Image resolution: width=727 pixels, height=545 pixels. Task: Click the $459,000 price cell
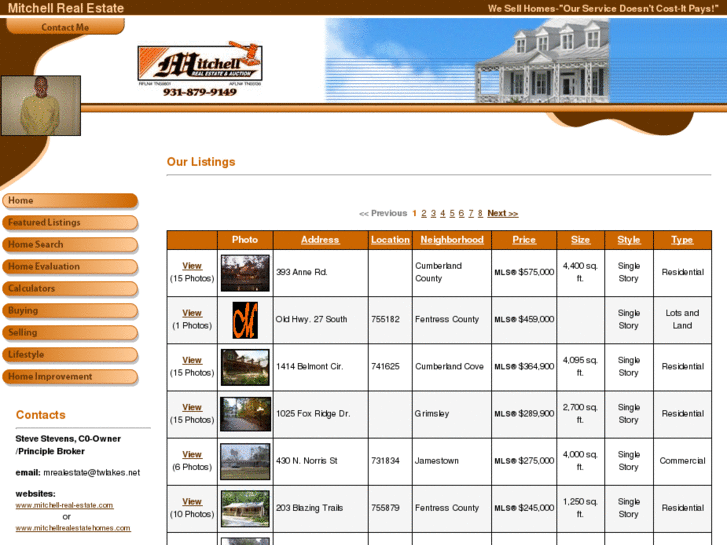524,320
